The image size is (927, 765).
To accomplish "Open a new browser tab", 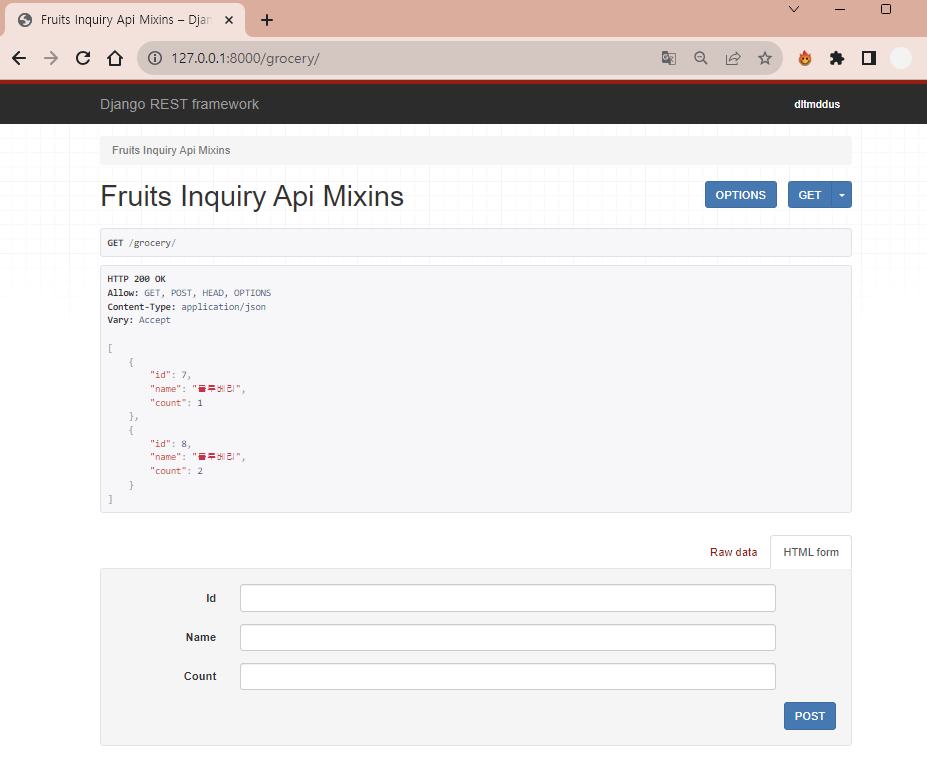I will tap(267, 20).
